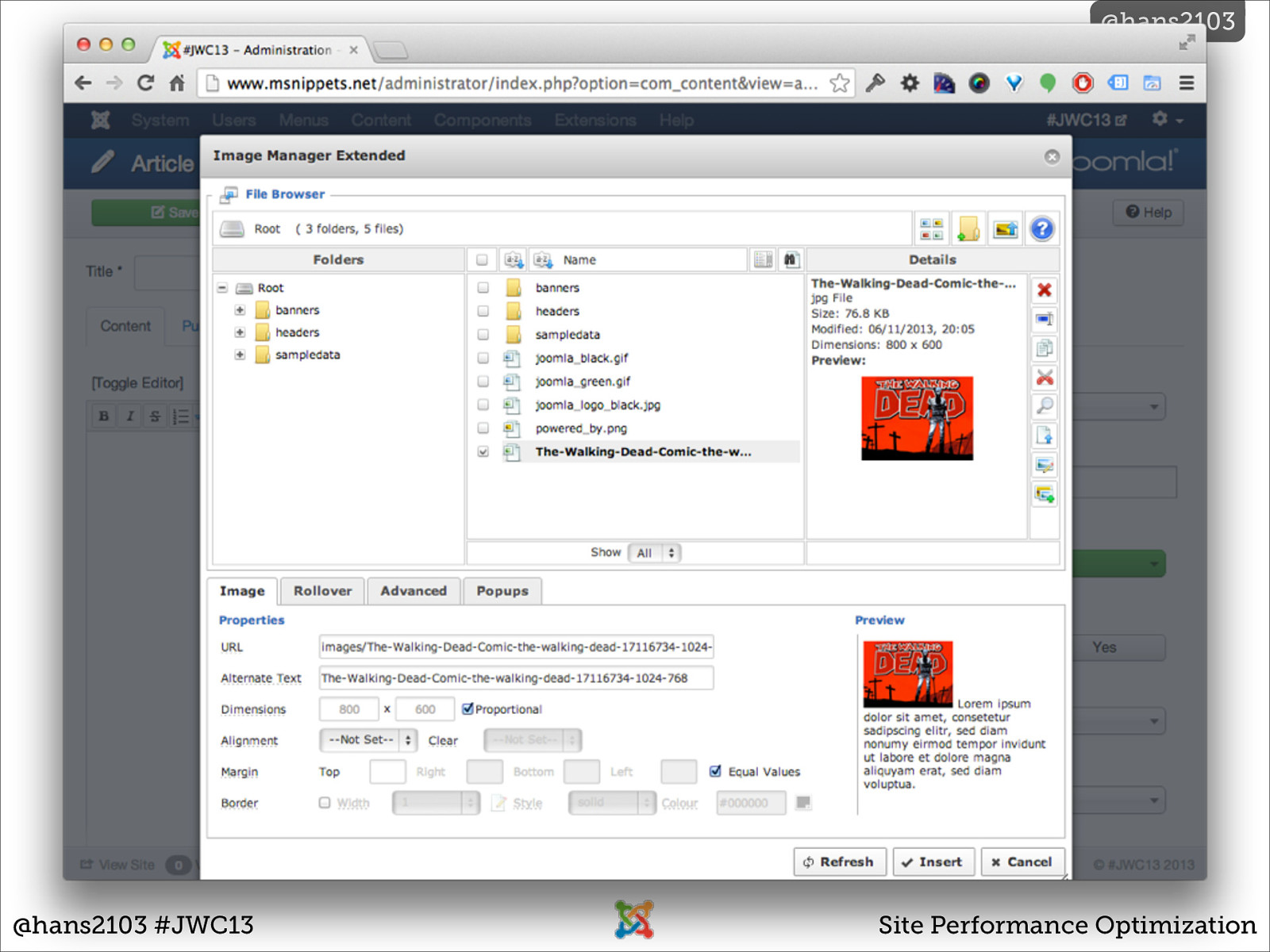Viewport: 1270px width, 952px height.
Task: Open the blue question mark help
Action: pyautogui.click(x=1042, y=229)
